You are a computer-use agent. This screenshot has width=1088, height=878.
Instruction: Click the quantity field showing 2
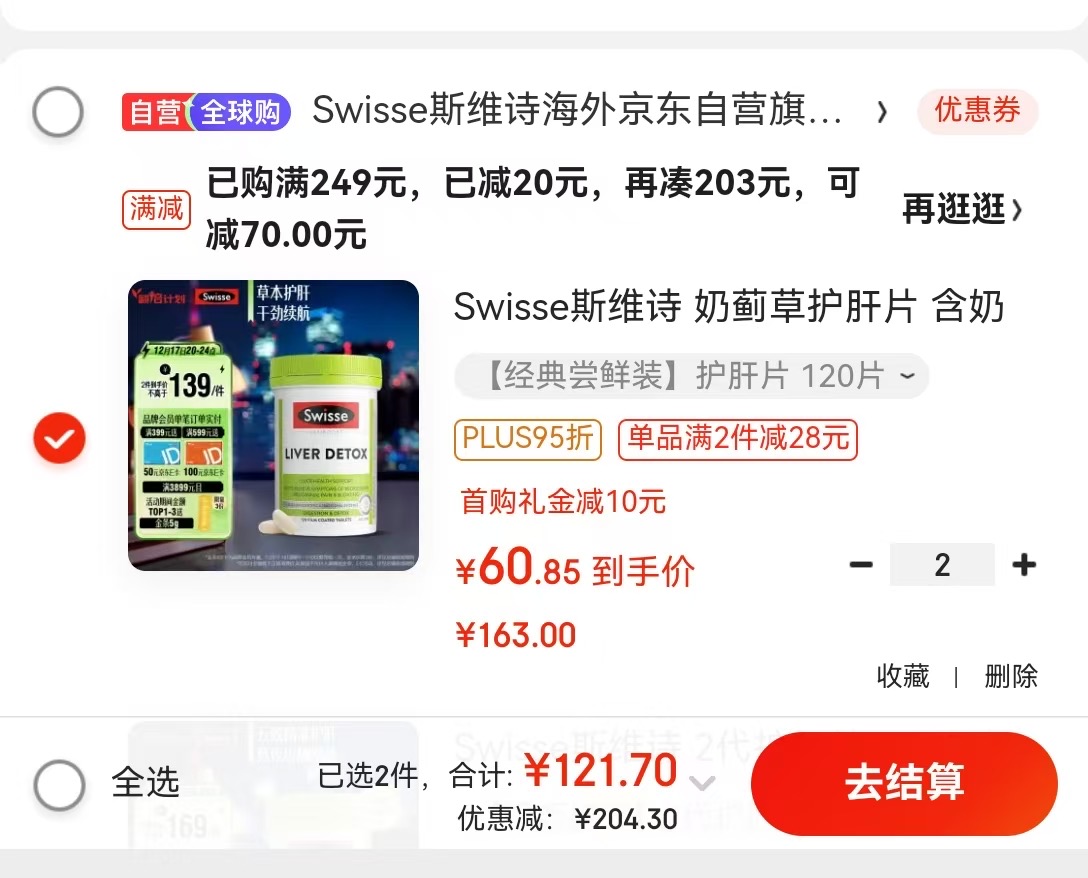coord(942,564)
